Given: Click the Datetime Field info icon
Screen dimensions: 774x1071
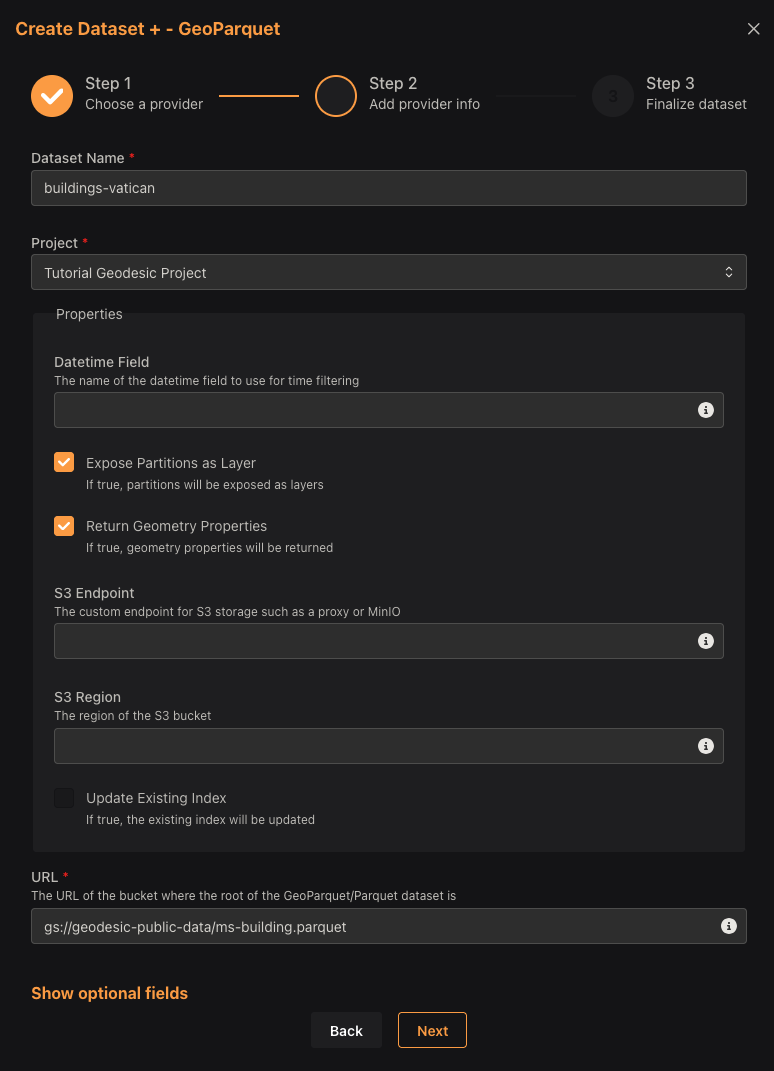Looking at the screenshot, I should [x=706, y=410].
